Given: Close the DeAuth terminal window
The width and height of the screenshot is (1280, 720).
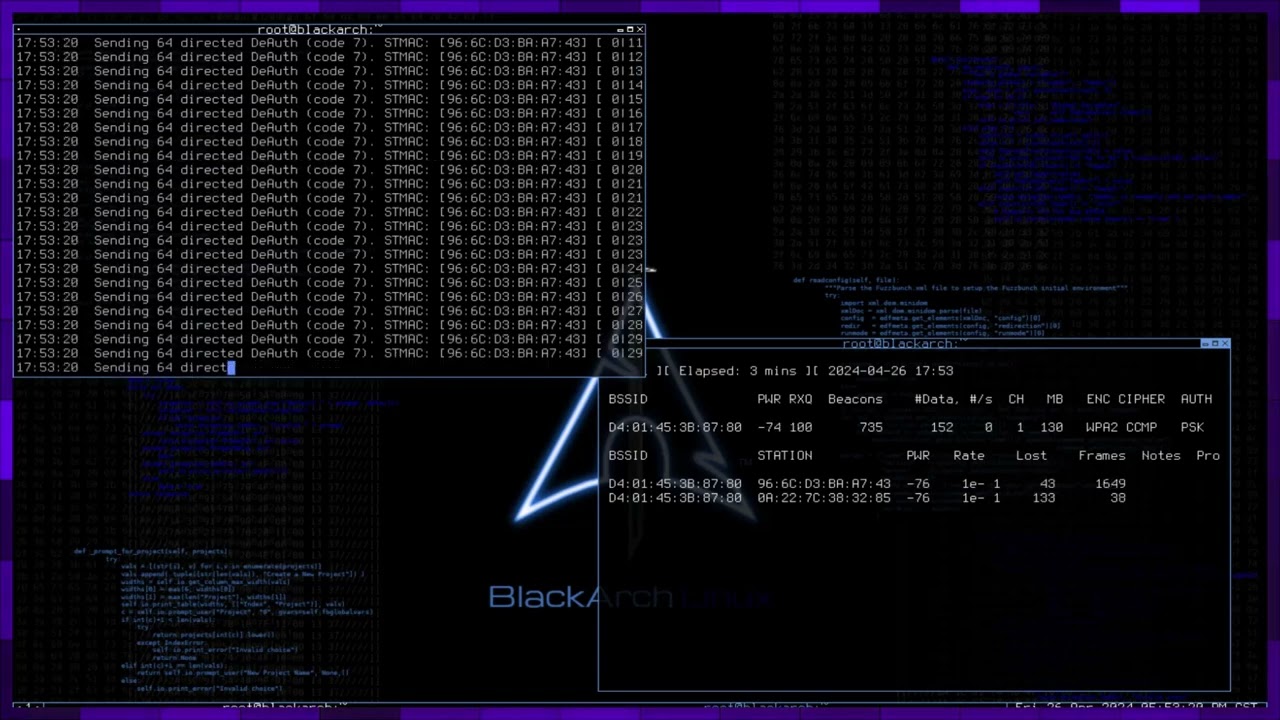Looking at the screenshot, I should pyautogui.click(x=640, y=30).
